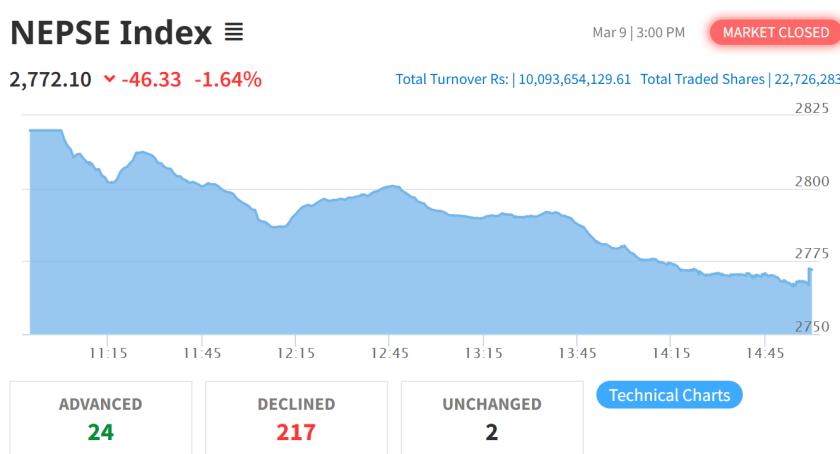
Task: Click the MARKET CLOSED status badge
Action: (x=775, y=33)
